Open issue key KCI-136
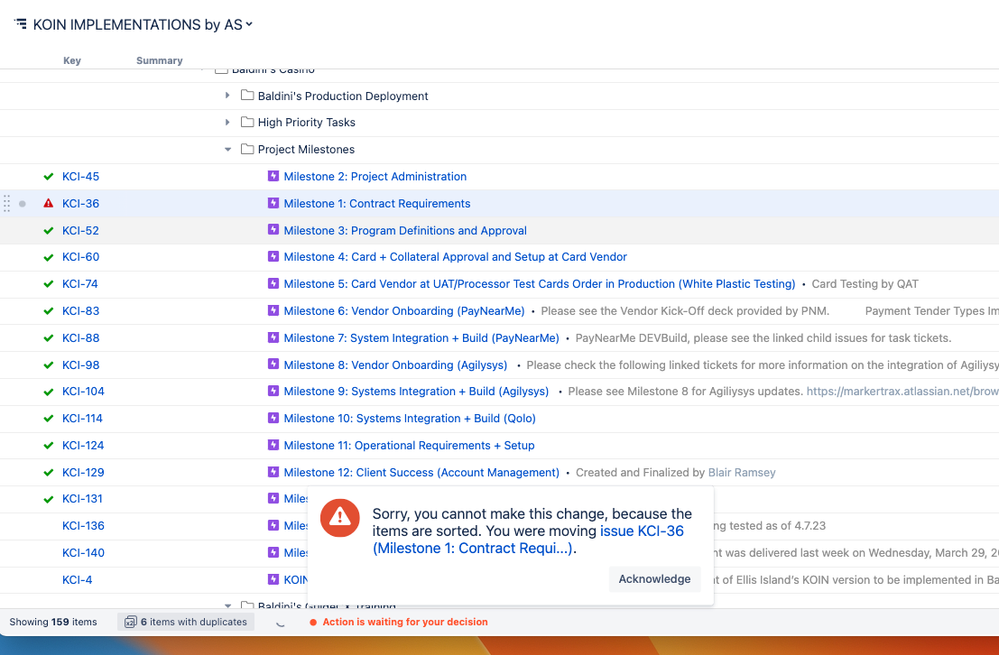Viewport: 999px width, 655px height. 83,526
